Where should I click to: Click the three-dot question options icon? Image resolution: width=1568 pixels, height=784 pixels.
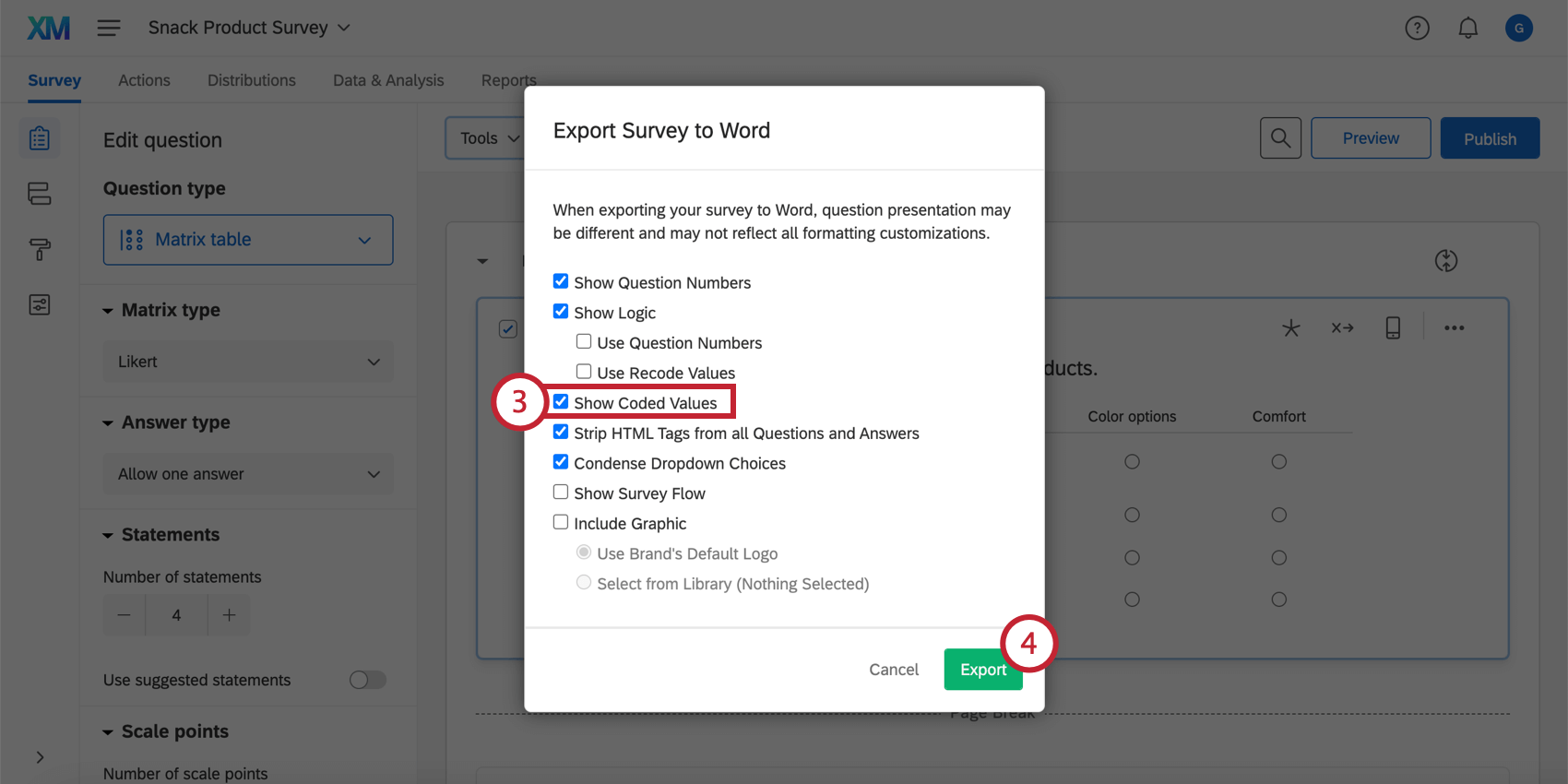[x=1455, y=328]
